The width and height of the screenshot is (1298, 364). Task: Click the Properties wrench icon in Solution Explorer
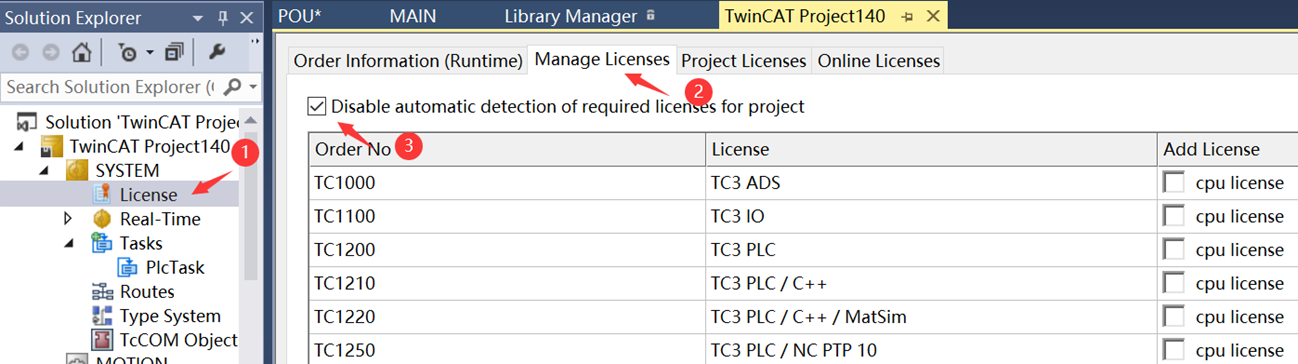click(x=218, y=51)
